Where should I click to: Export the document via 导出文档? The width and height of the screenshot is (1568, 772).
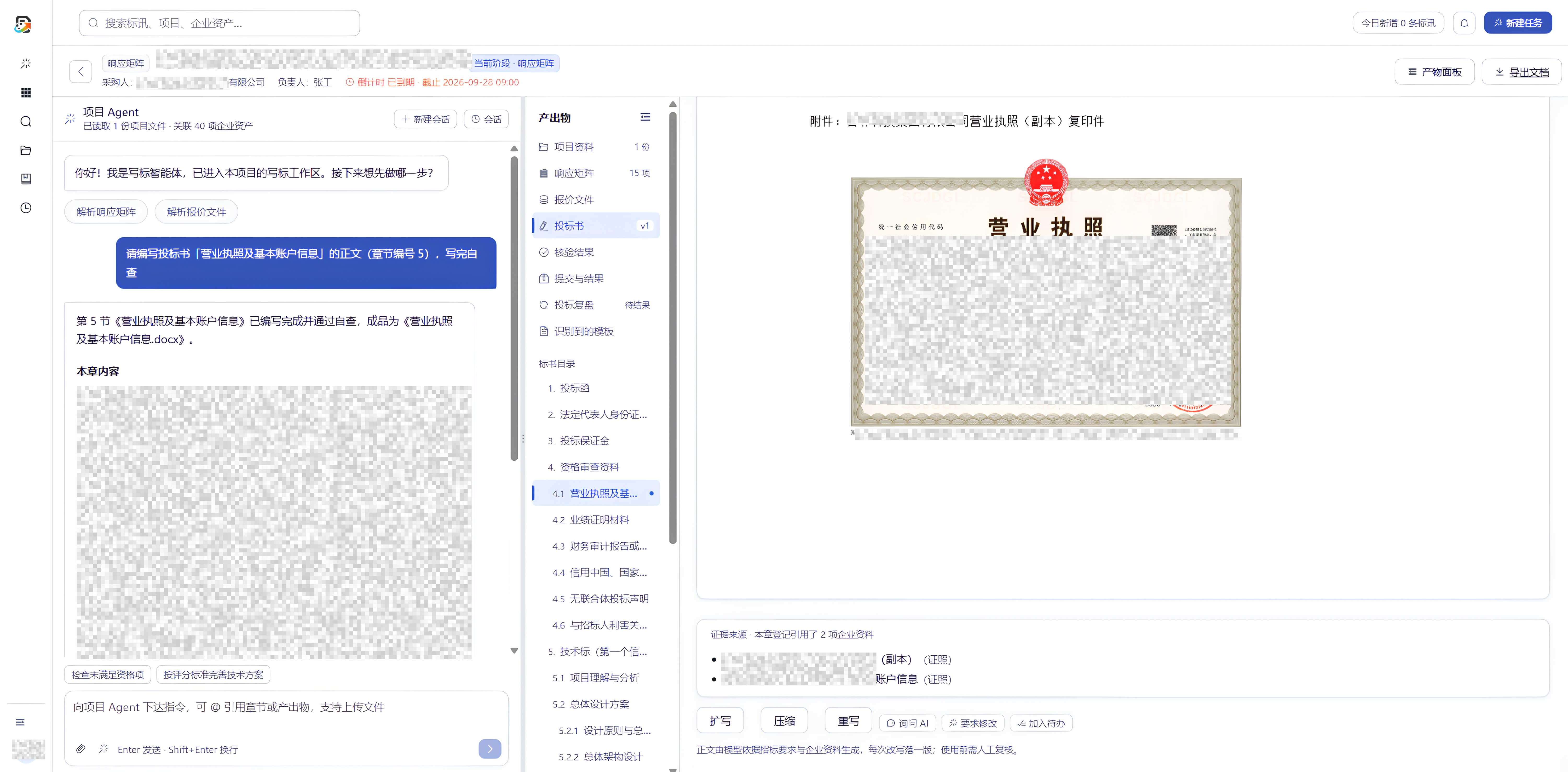(x=1521, y=72)
